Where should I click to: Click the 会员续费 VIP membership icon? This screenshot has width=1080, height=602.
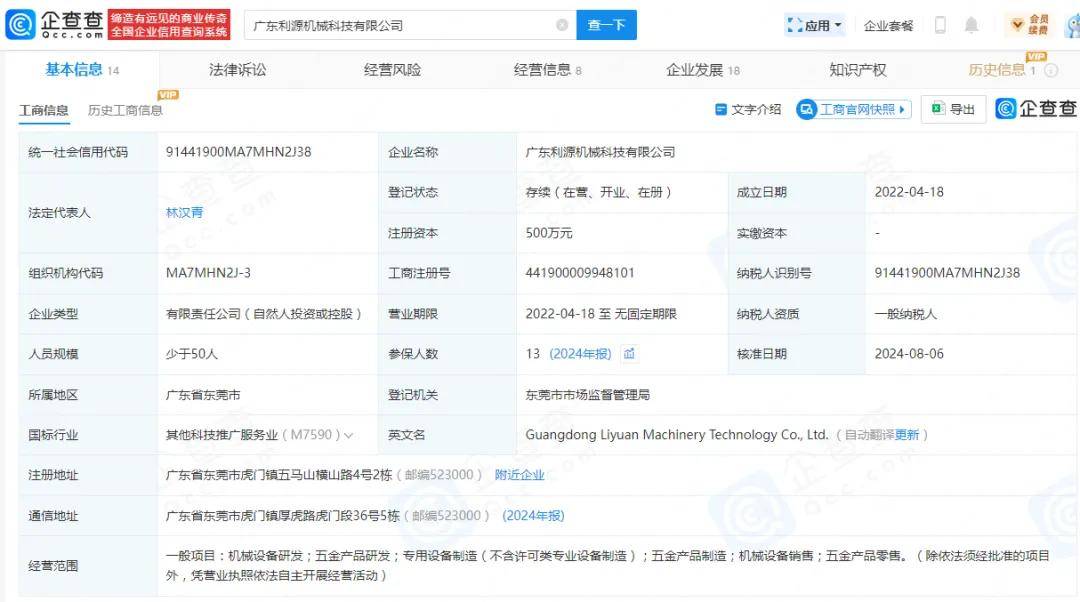click(x=1030, y=25)
